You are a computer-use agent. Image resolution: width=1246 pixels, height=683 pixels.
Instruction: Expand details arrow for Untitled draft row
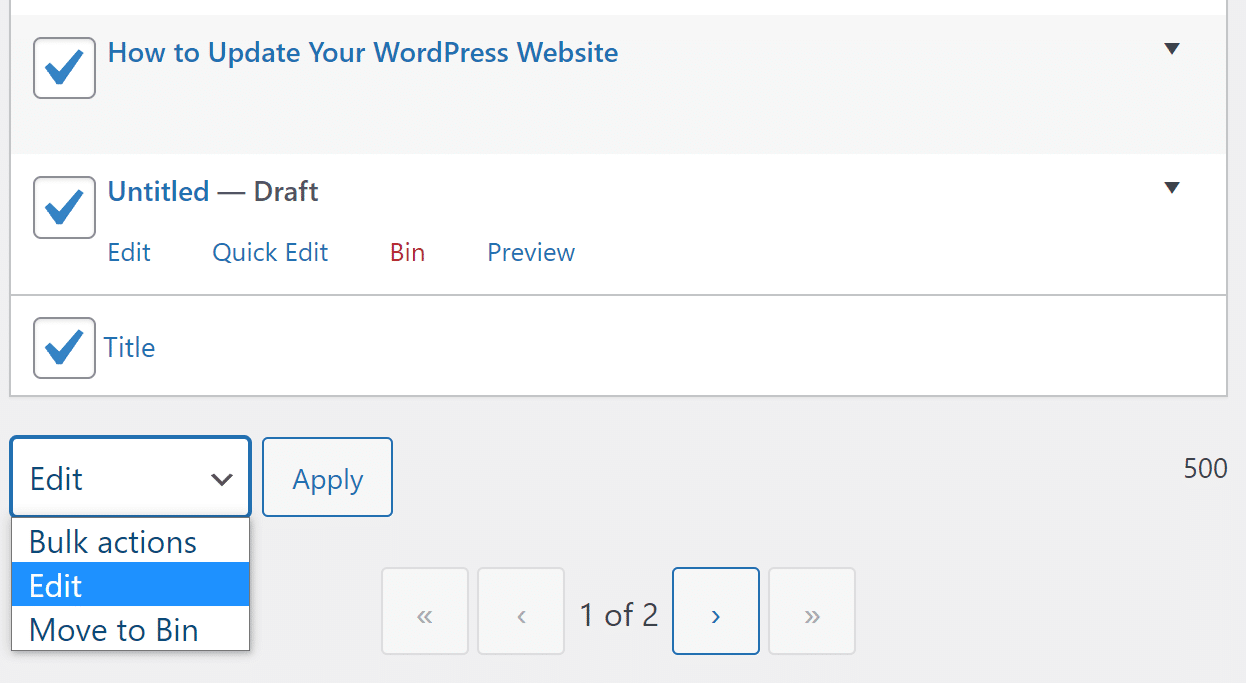pos(1173,187)
